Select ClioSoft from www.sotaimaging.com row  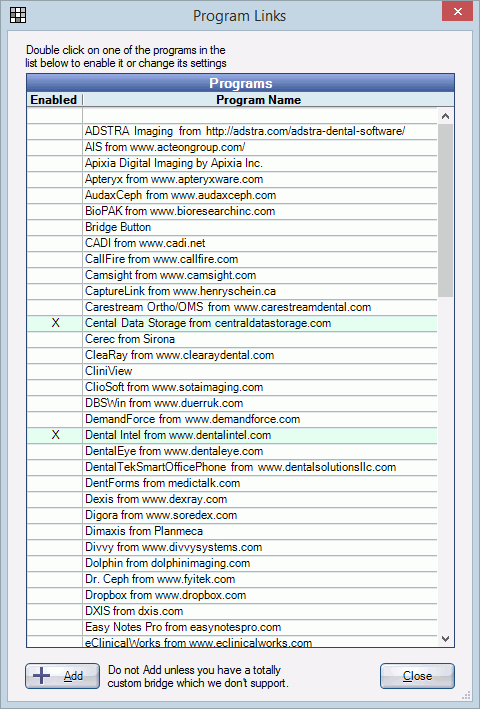tap(232, 387)
